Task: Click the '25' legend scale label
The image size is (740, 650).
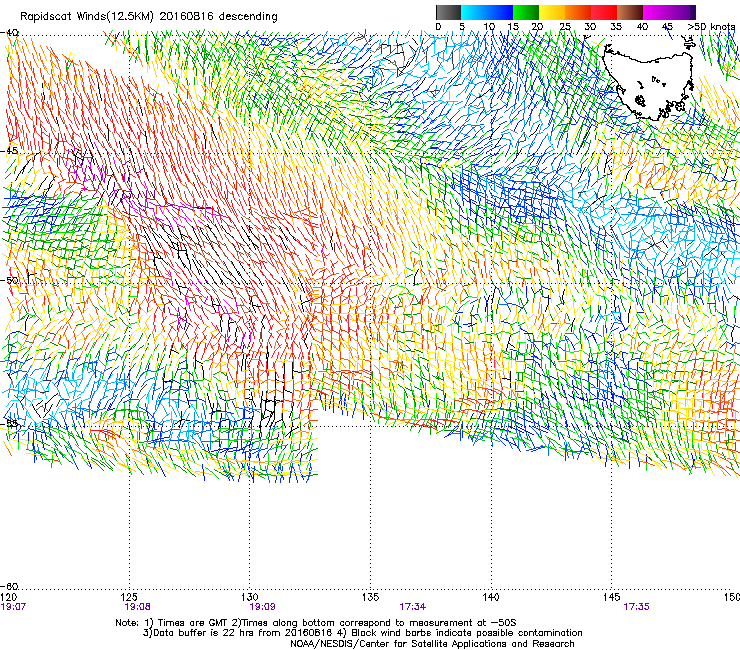Action: click(564, 27)
